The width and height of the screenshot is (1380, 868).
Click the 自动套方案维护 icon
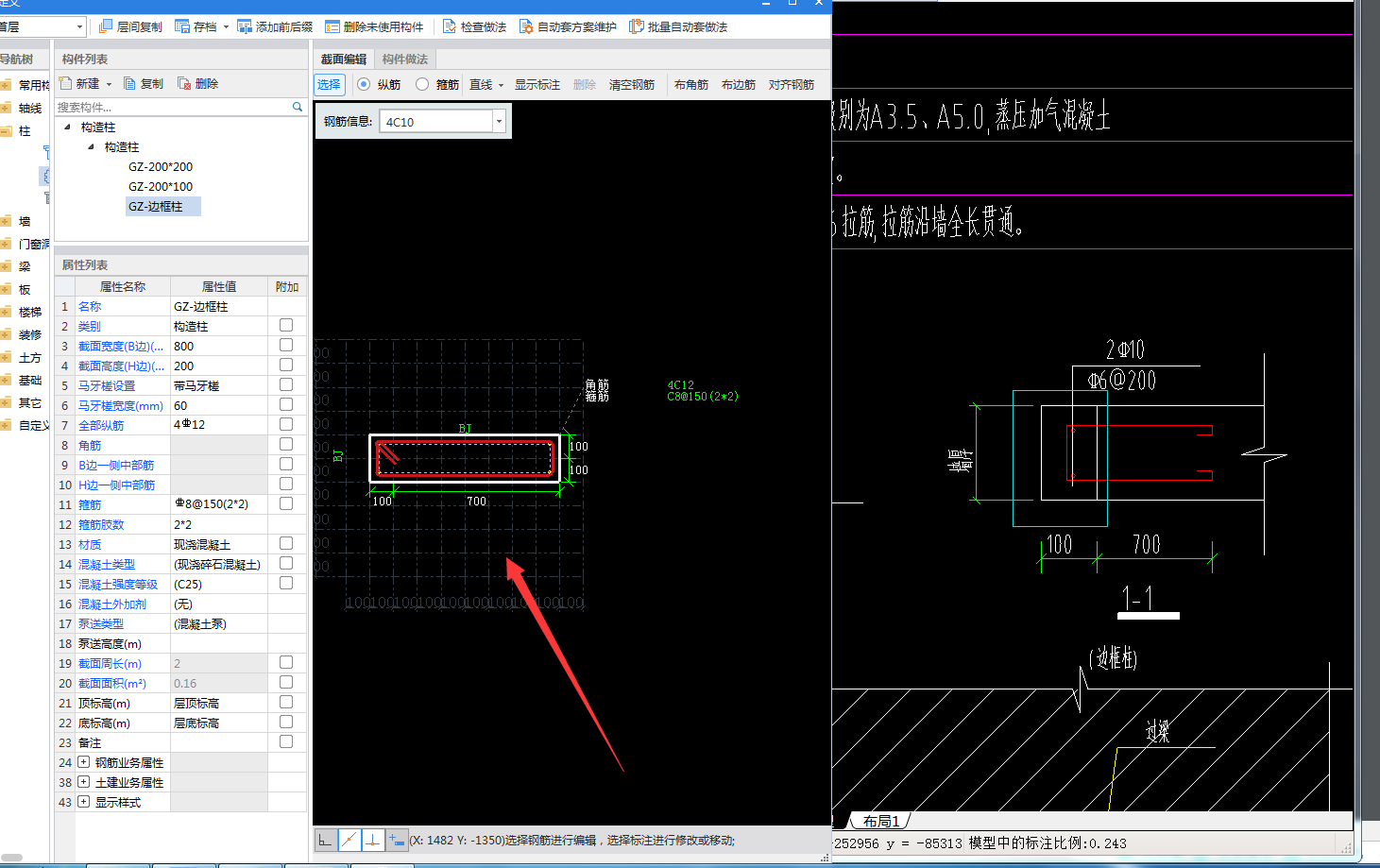(526, 26)
